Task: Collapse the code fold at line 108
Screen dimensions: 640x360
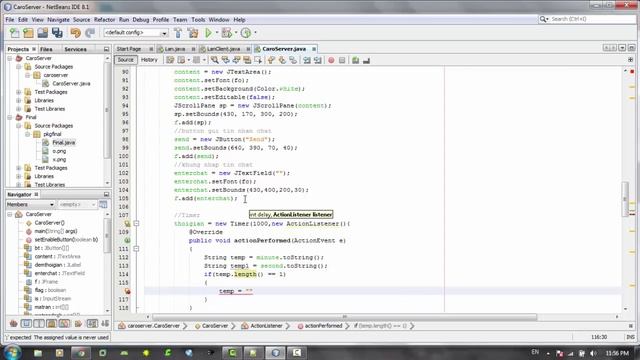Action: (x=136, y=224)
